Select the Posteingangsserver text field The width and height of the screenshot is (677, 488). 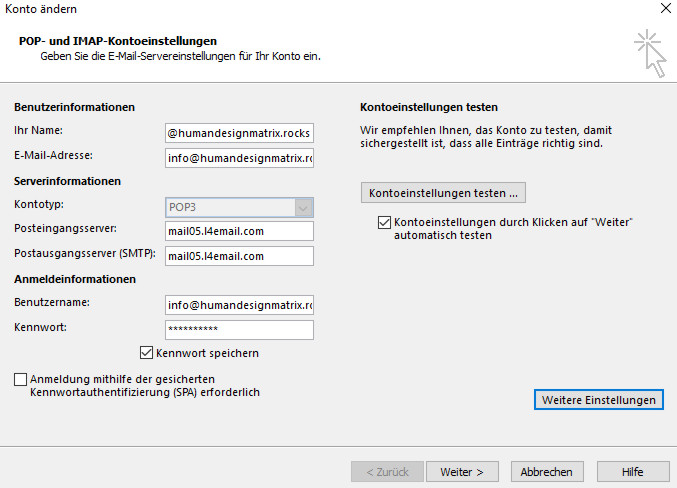239,231
